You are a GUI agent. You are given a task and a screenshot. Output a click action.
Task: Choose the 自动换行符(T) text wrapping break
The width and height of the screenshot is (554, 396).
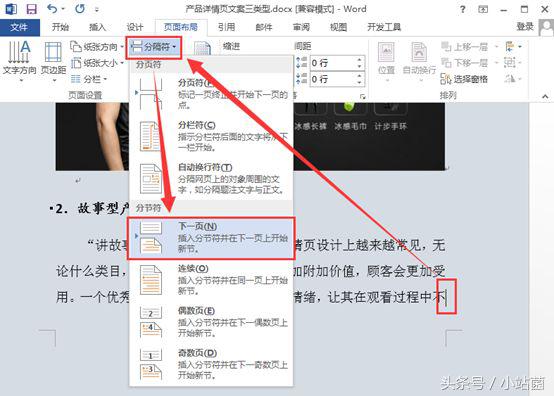(211, 178)
